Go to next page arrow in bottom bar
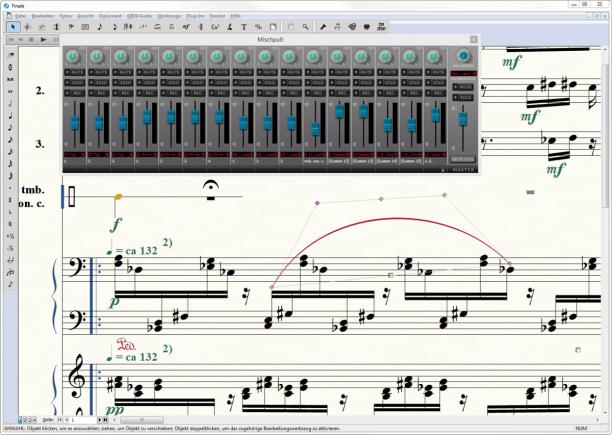Screen dimensions: 612x435 point(100,420)
